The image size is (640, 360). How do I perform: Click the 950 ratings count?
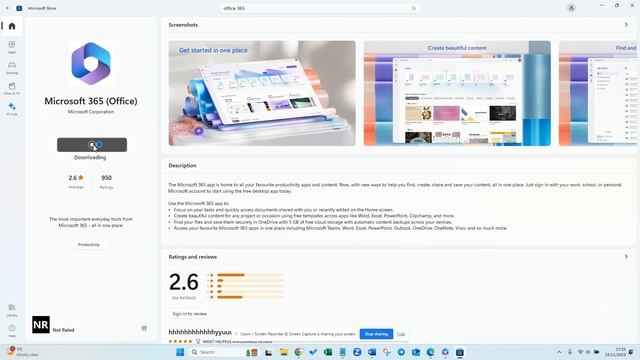point(107,182)
